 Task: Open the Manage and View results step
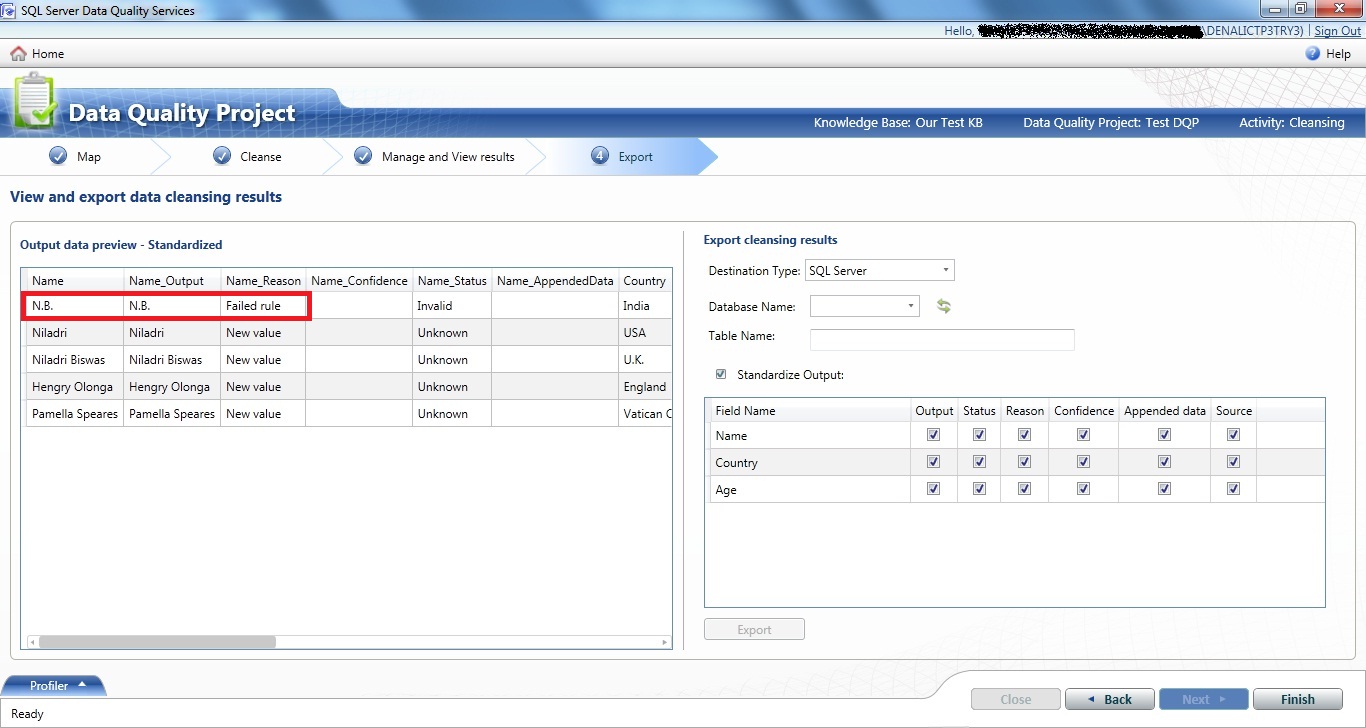point(434,157)
